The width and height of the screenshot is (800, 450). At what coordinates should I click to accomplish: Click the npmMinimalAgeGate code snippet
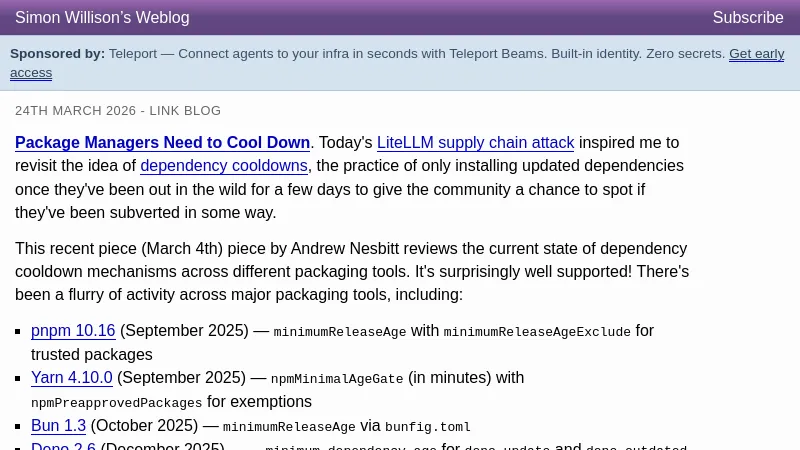click(x=337, y=379)
